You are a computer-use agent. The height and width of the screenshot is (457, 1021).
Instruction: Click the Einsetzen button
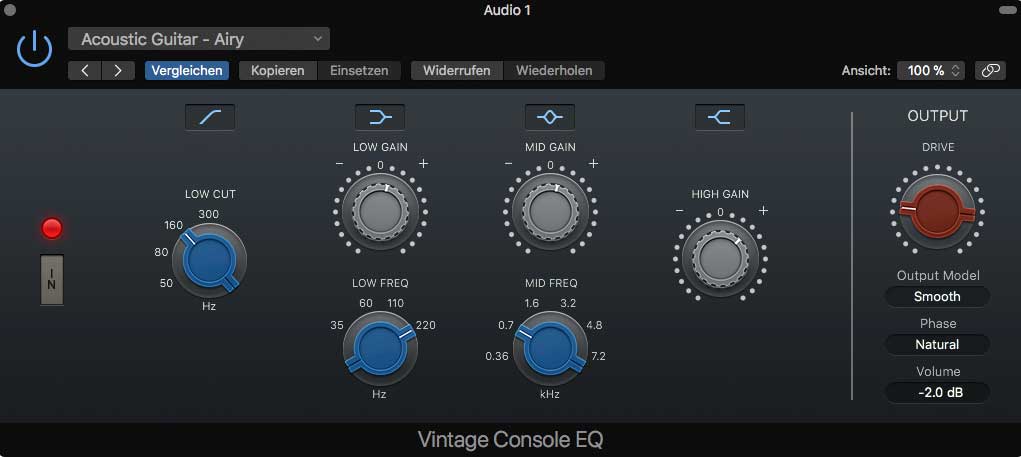click(x=359, y=71)
